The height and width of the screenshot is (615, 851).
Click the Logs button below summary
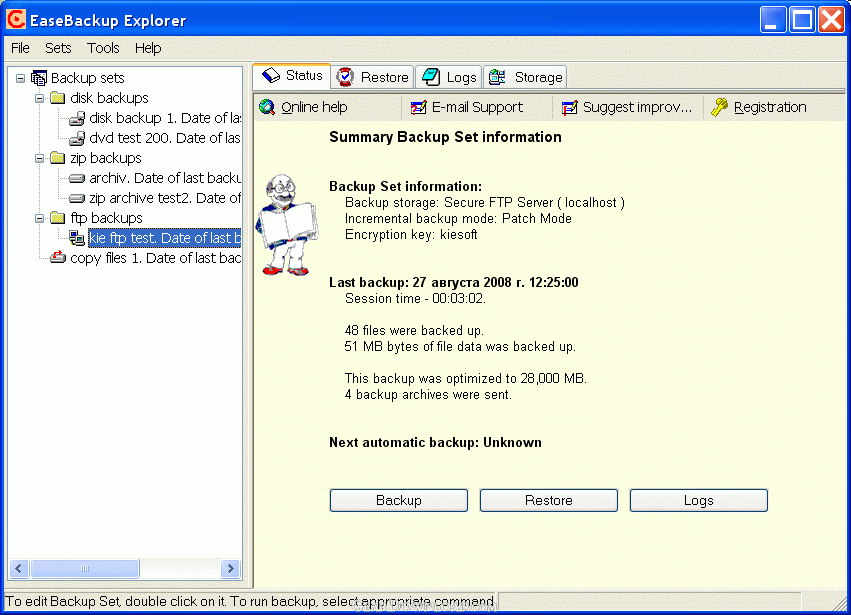(x=698, y=500)
